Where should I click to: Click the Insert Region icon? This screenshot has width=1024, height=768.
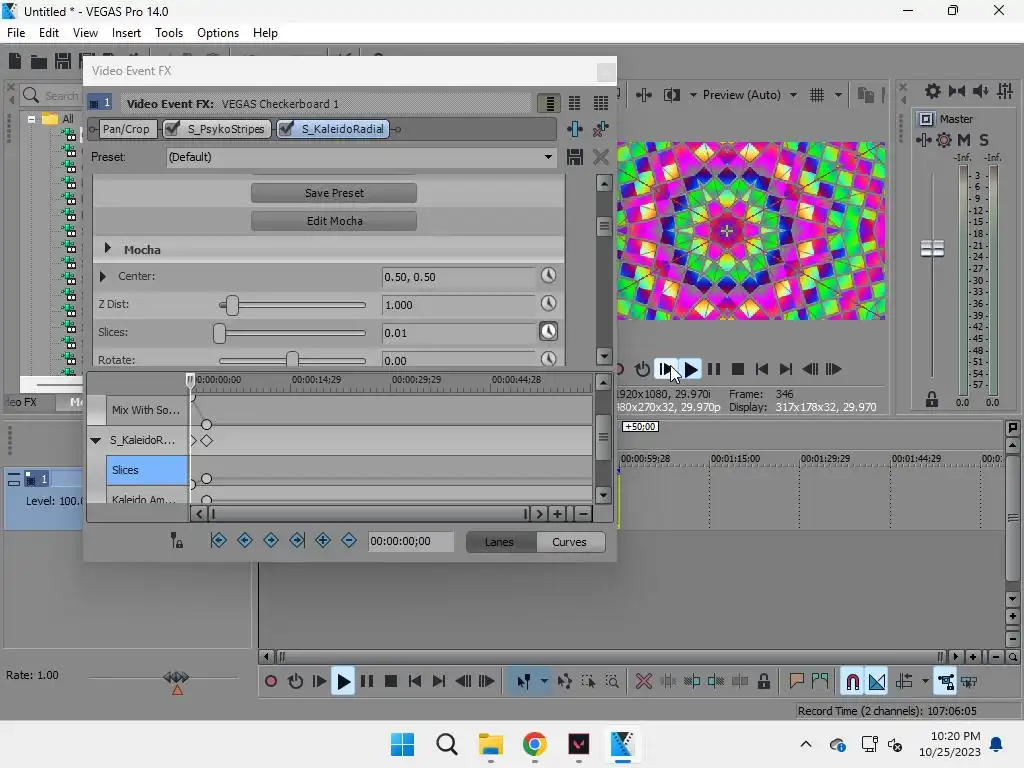(x=820, y=682)
